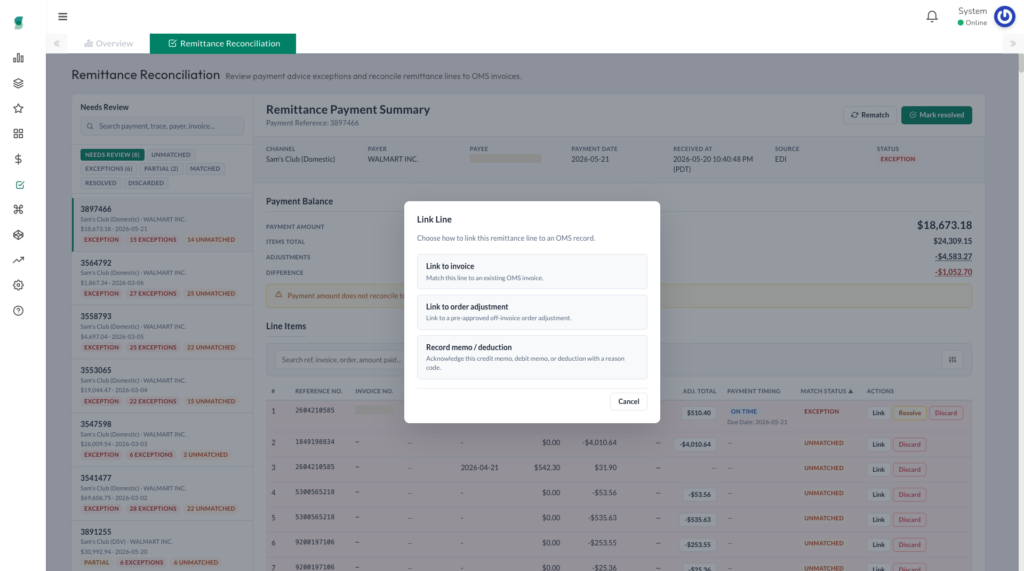
Task: Click the Rematch button
Action: [x=870, y=115]
